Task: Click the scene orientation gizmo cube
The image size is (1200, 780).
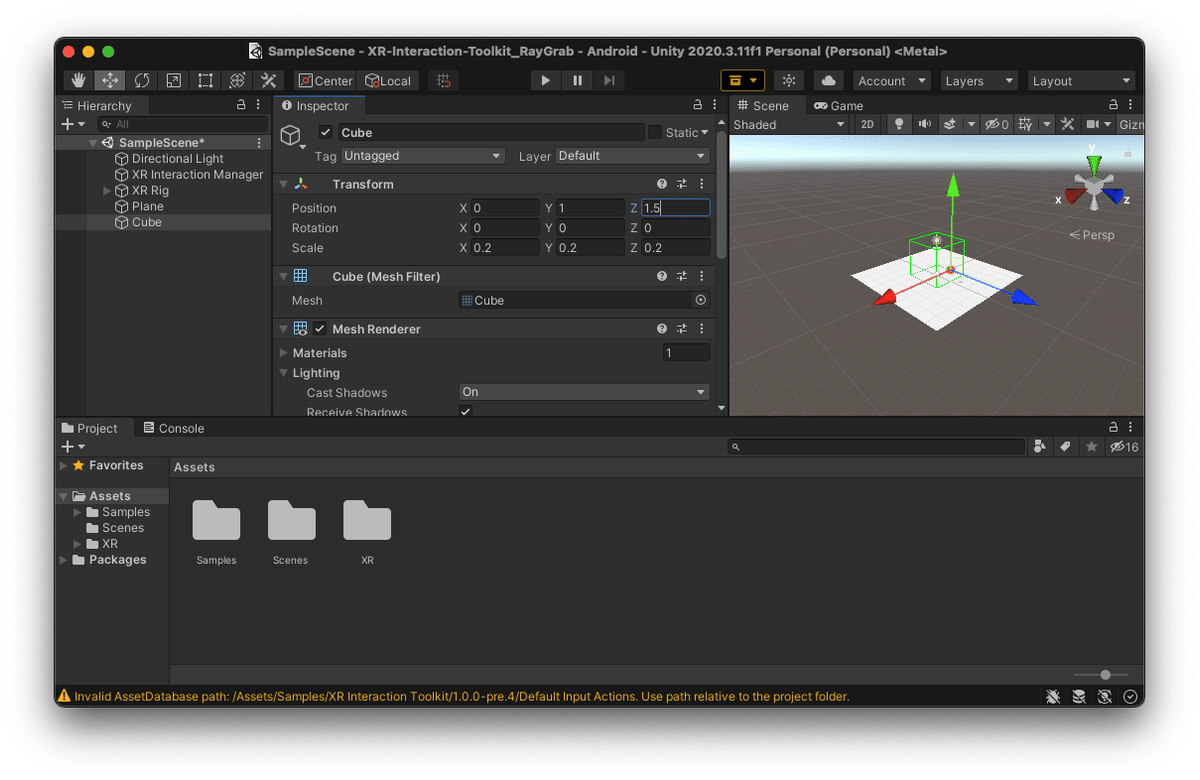Action: tap(1094, 187)
